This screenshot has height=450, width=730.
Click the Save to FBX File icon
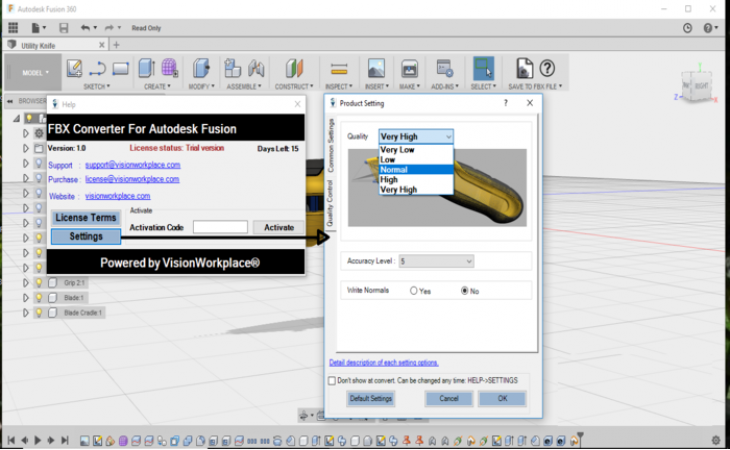[524, 68]
